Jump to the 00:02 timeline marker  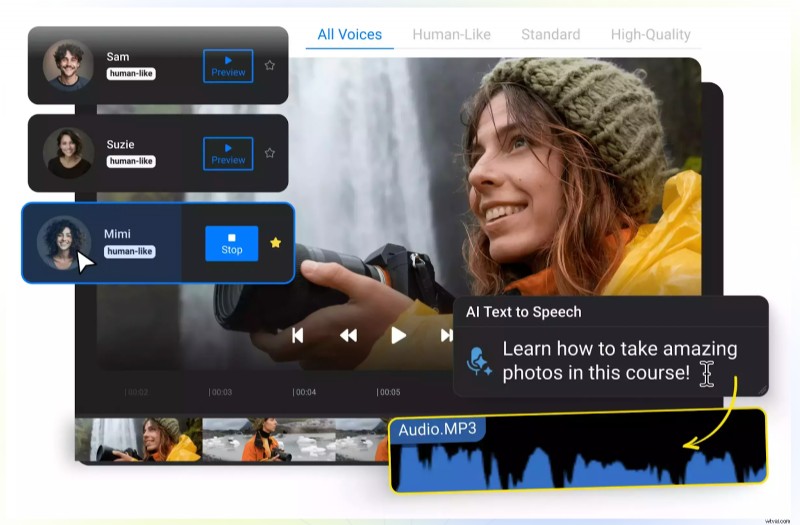point(136,392)
